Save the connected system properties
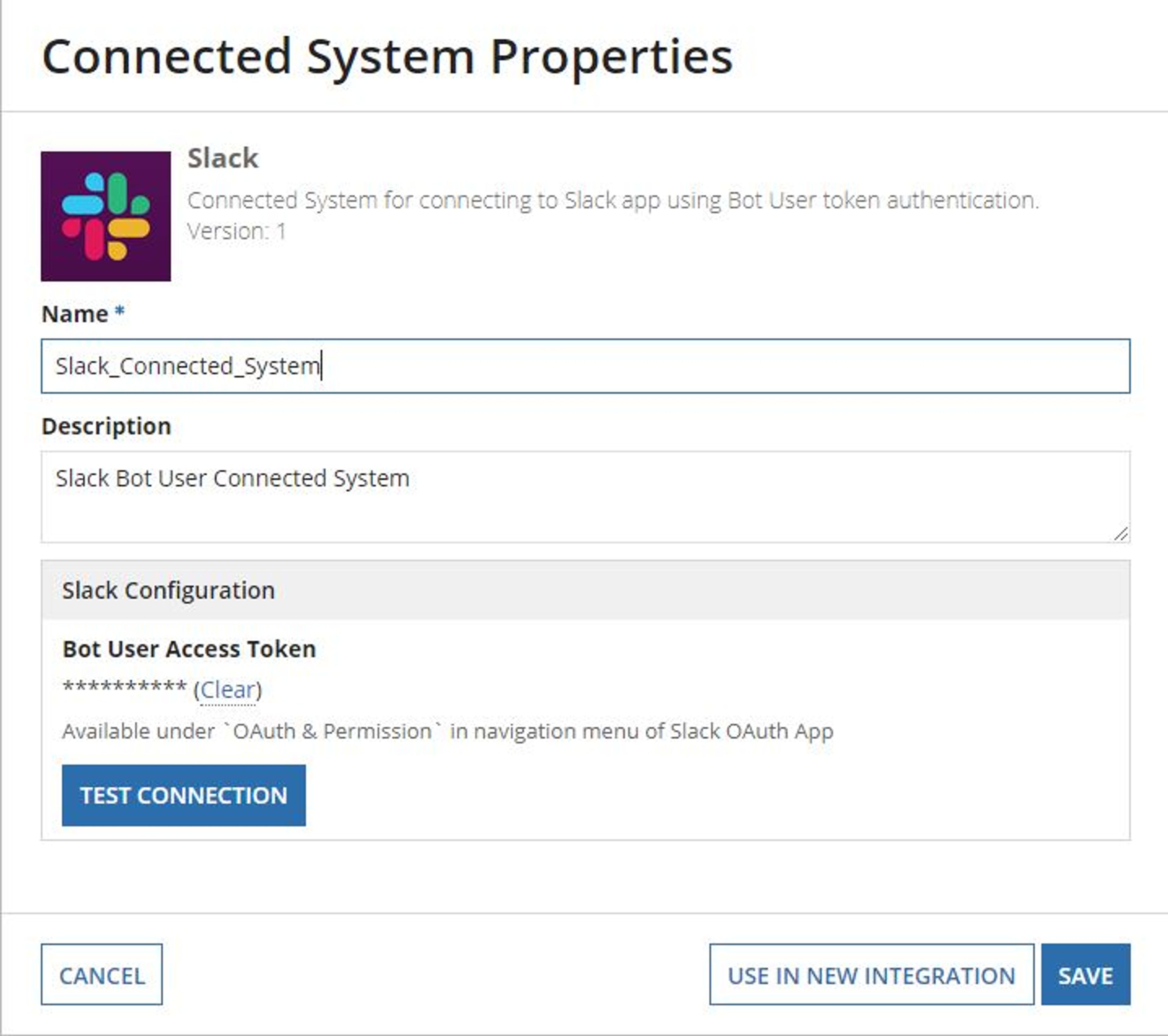Image resolution: width=1168 pixels, height=1036 pixels. click(1086, 975)
